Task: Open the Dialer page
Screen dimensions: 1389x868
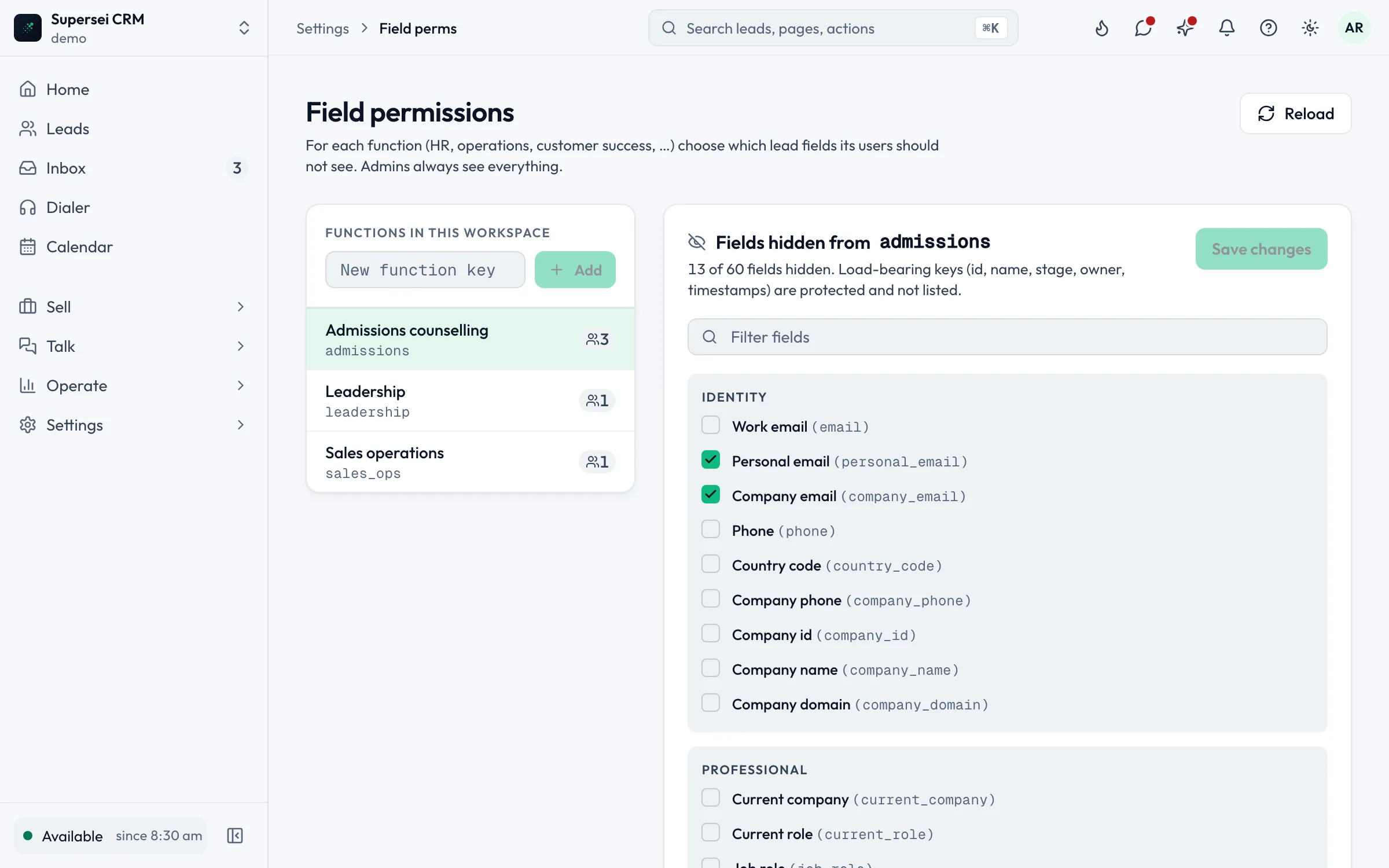Action: tap(134, 207)
